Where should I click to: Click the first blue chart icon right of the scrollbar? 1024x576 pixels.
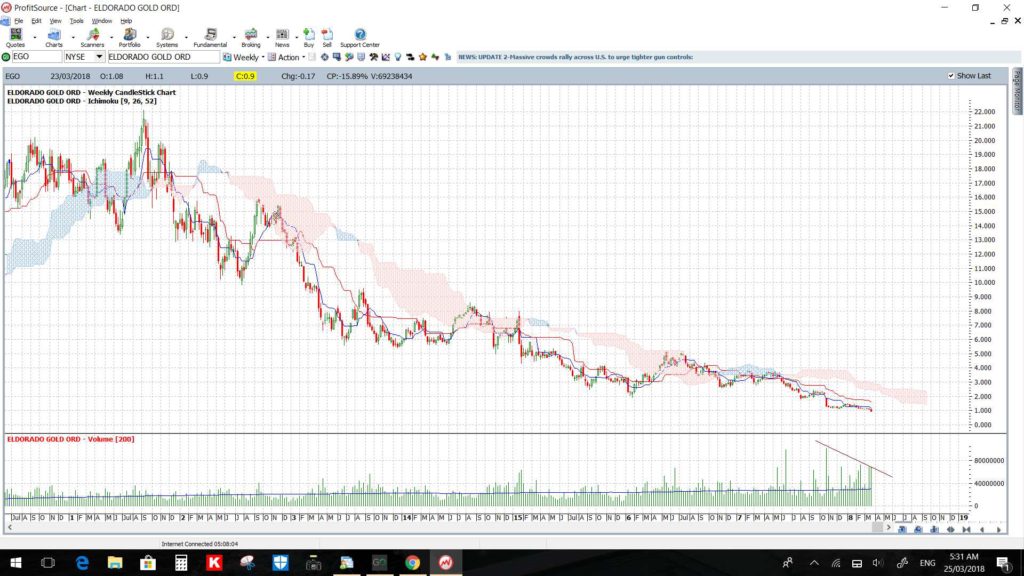[x=902, y=530]
